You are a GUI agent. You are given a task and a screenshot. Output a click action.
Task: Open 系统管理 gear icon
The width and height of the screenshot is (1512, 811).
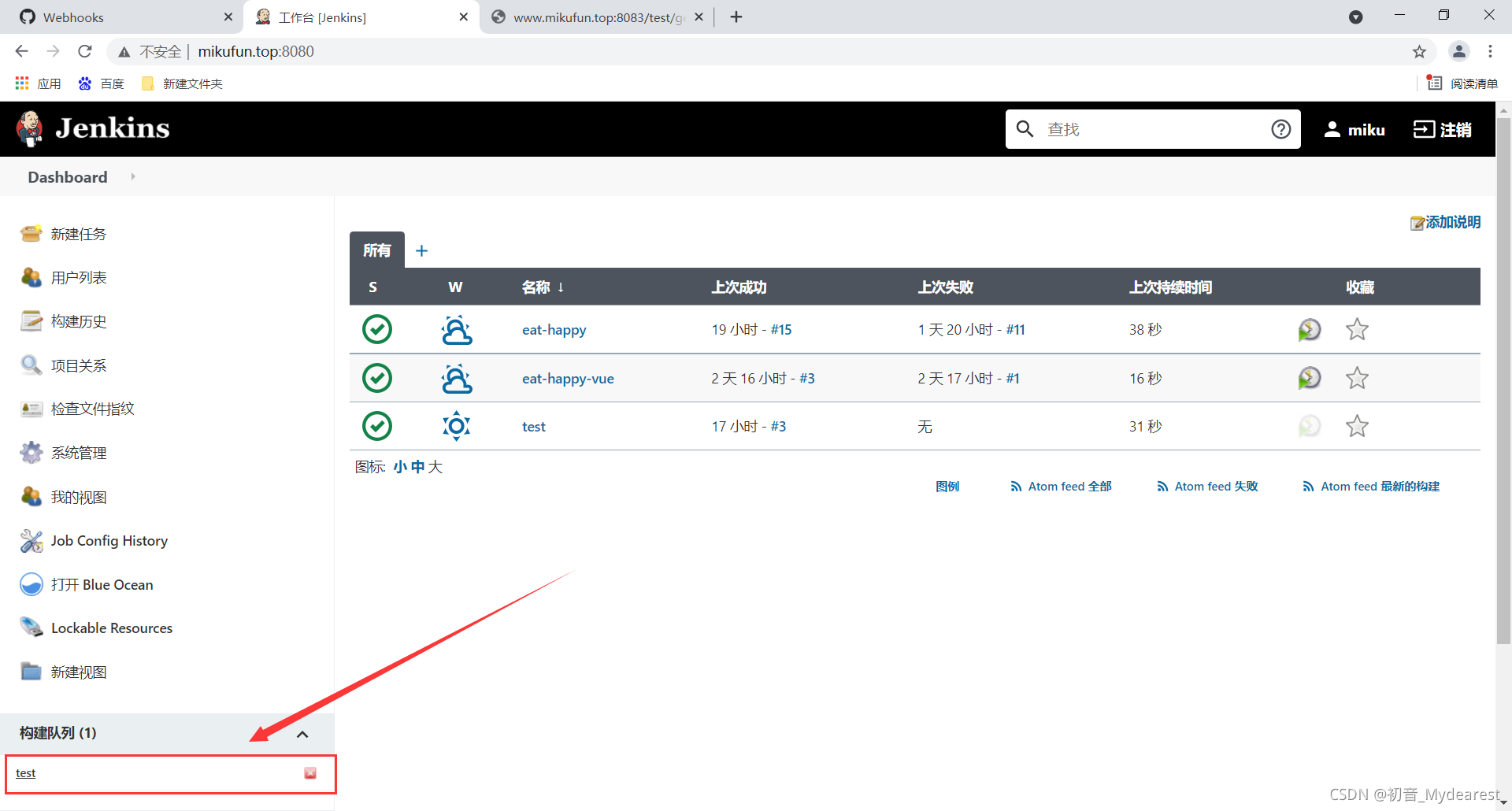[31, 453]
